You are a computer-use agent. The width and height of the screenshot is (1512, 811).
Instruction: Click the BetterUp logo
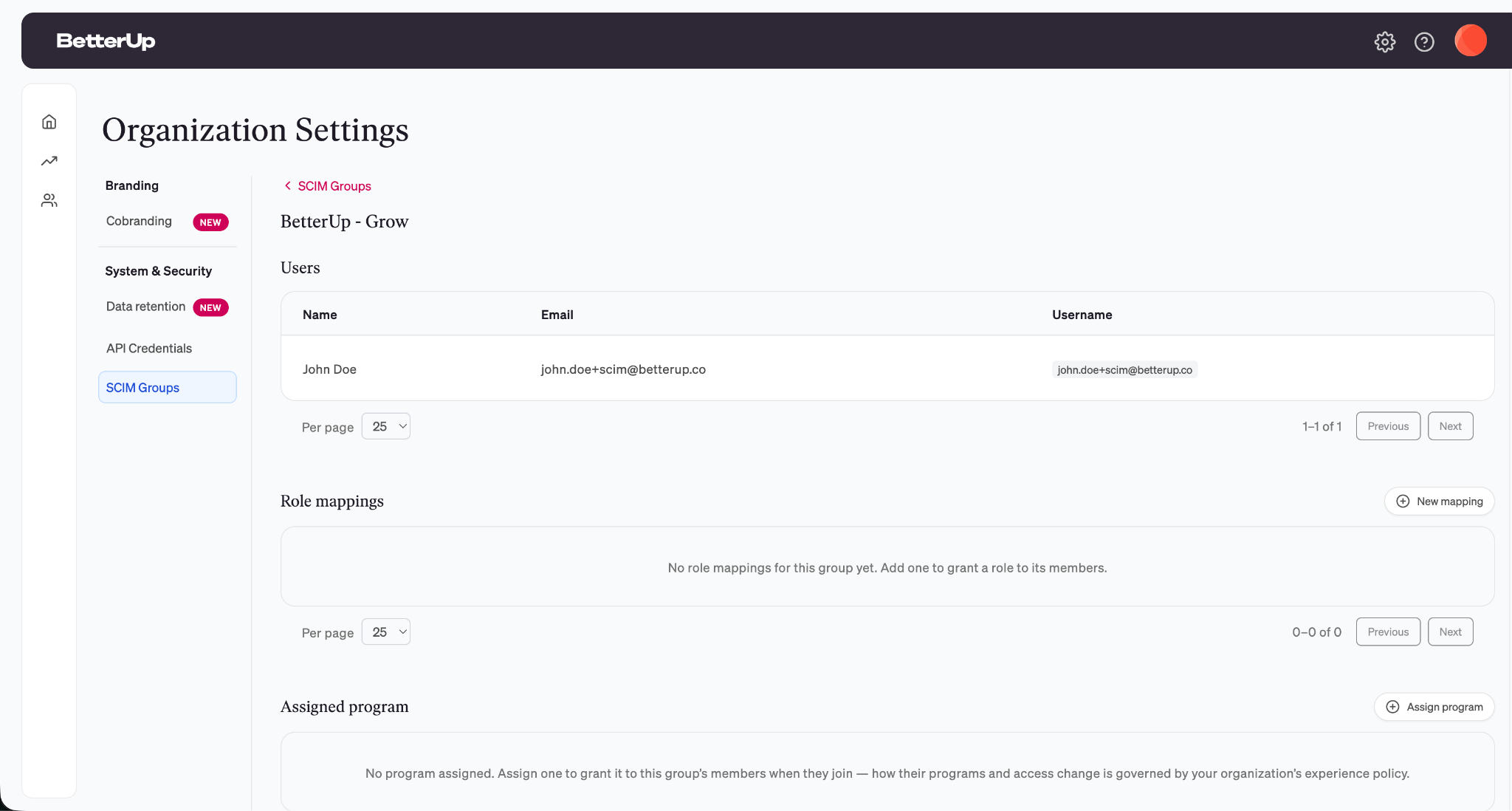(x=106, y=41)
